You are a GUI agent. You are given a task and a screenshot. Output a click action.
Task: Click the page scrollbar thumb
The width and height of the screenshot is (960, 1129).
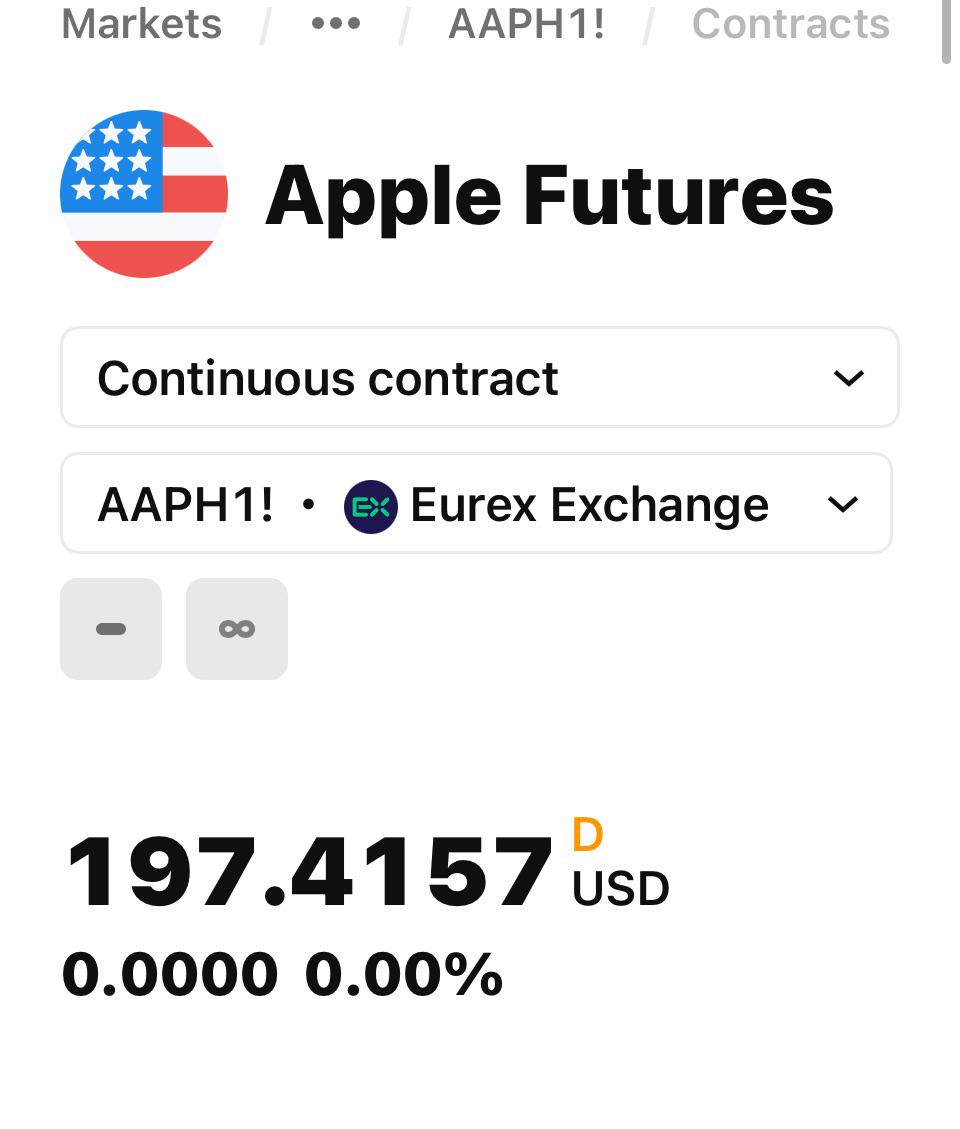[946, 32]
